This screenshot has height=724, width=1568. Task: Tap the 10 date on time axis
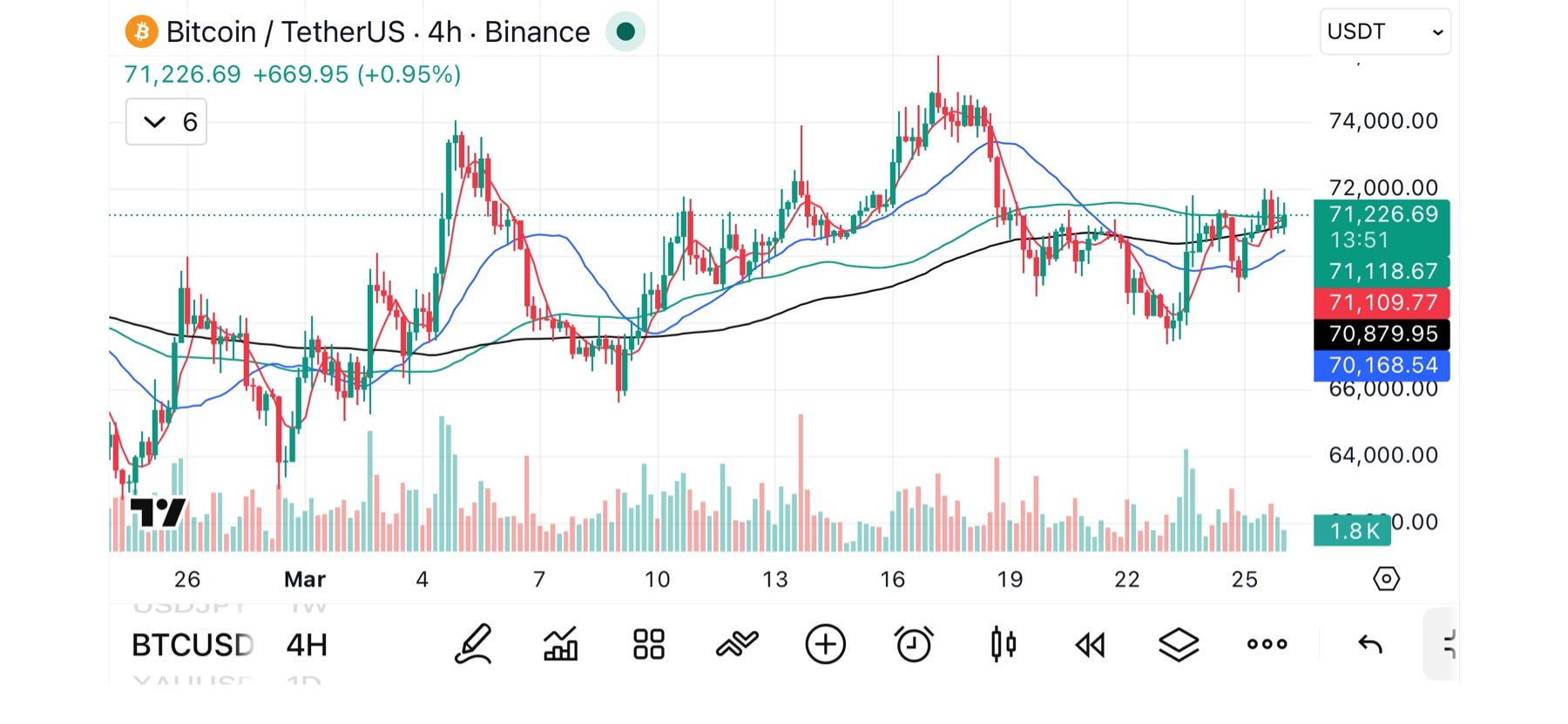[657, 579]
